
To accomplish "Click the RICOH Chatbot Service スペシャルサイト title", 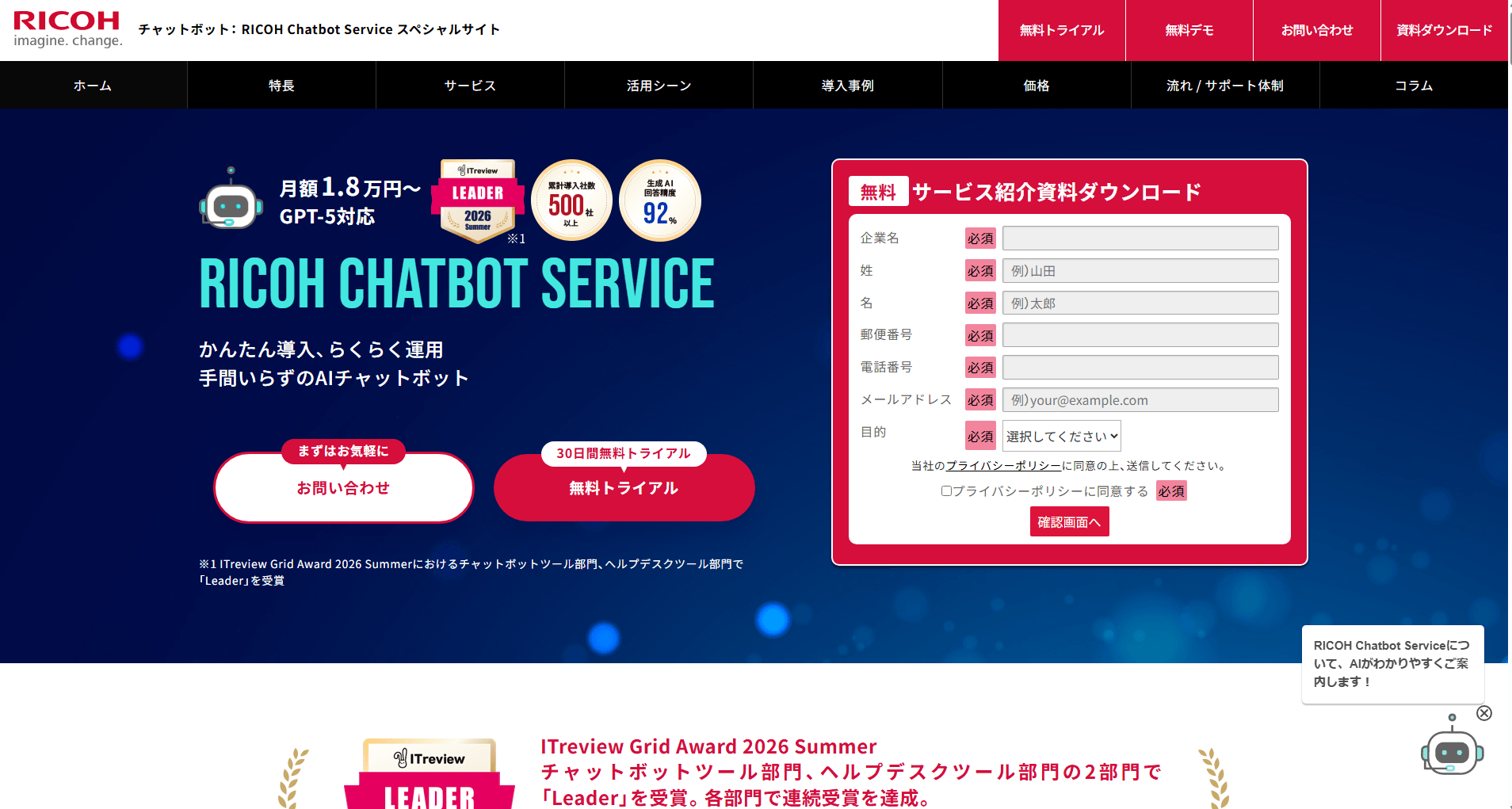I will point(319,29).
